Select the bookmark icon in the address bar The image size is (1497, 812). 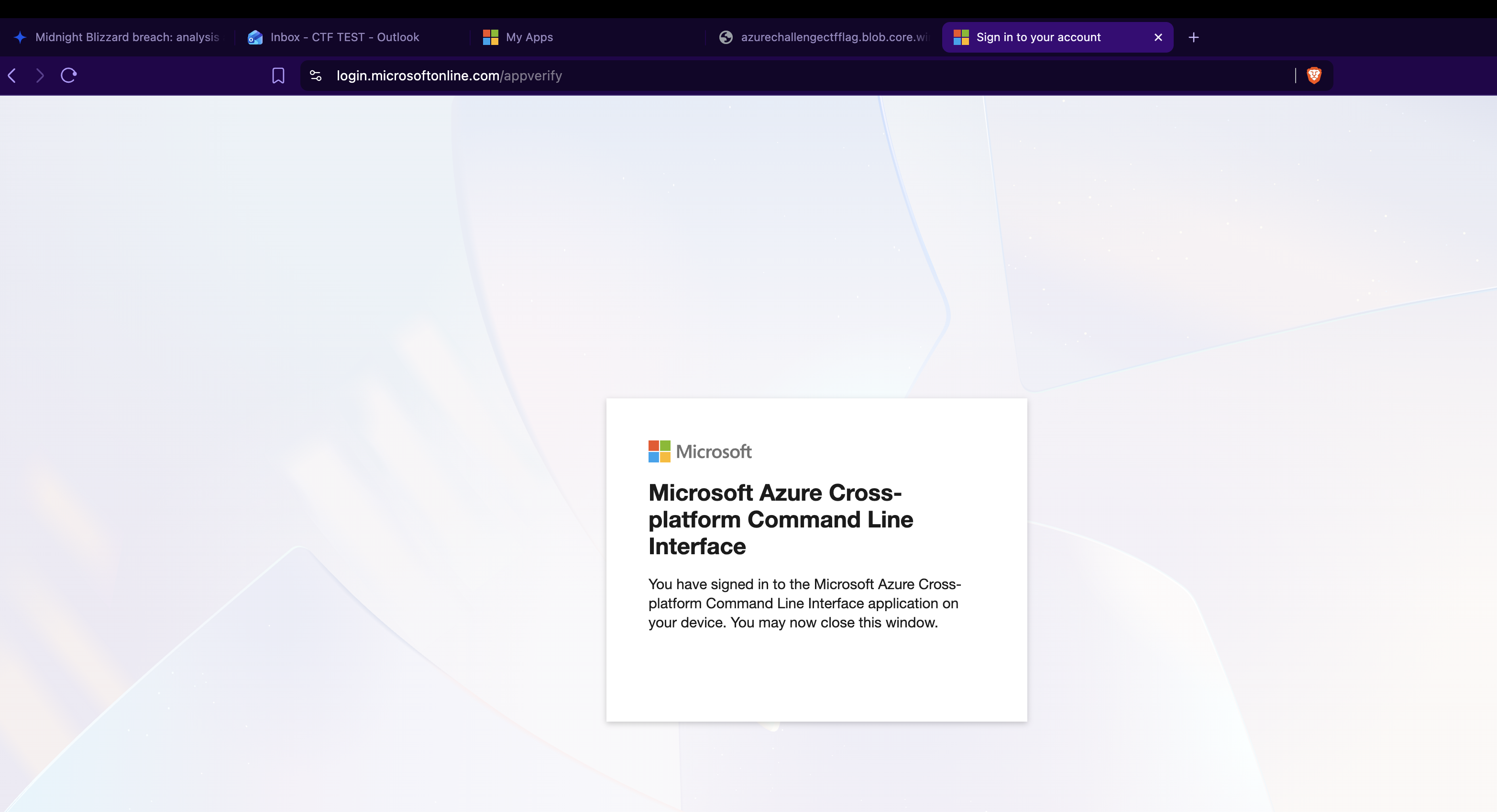pos(278,76)
